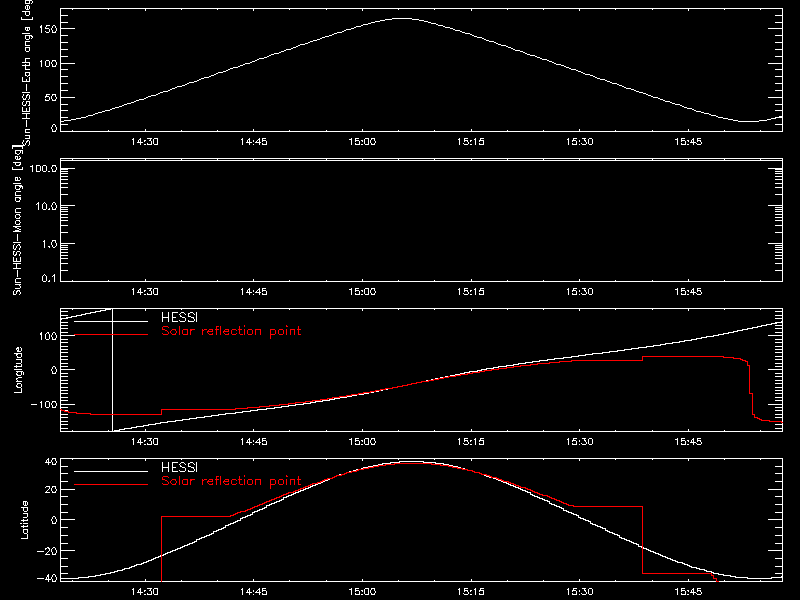
Task: Click 15:00 time label under Moon angle plot
Action: 362,292
